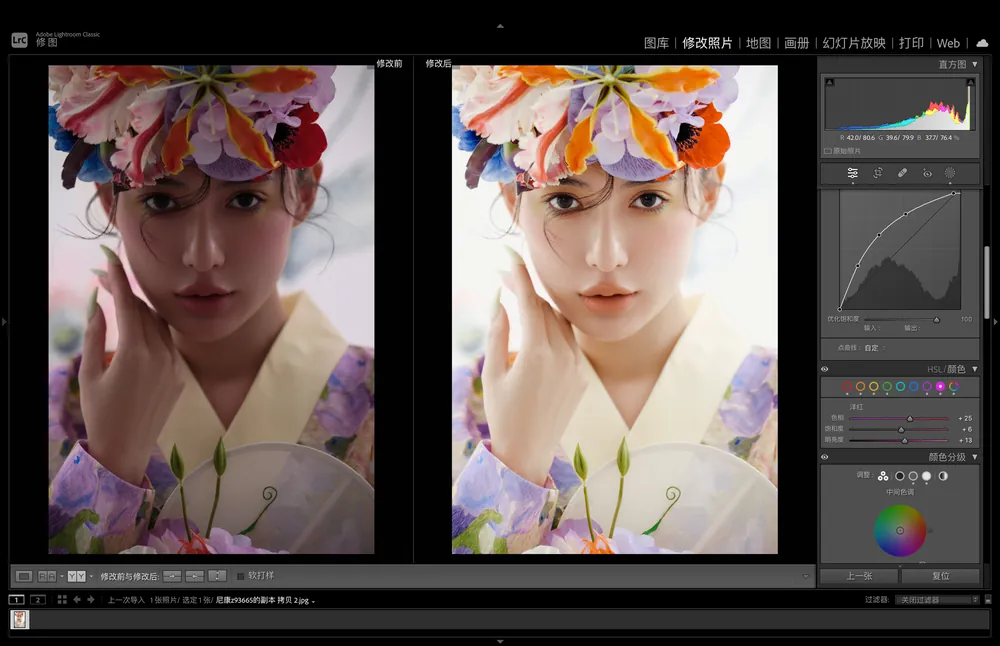
Task: Tick the 原始照片 checkbox under histogram
Action: (827, 151)
